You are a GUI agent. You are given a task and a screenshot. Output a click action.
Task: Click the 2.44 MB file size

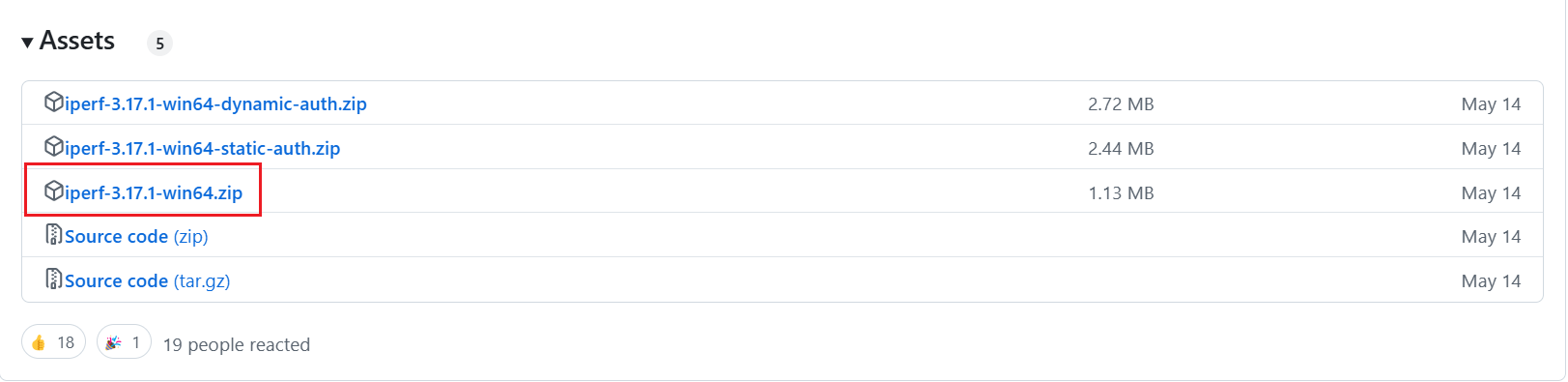1121,148
